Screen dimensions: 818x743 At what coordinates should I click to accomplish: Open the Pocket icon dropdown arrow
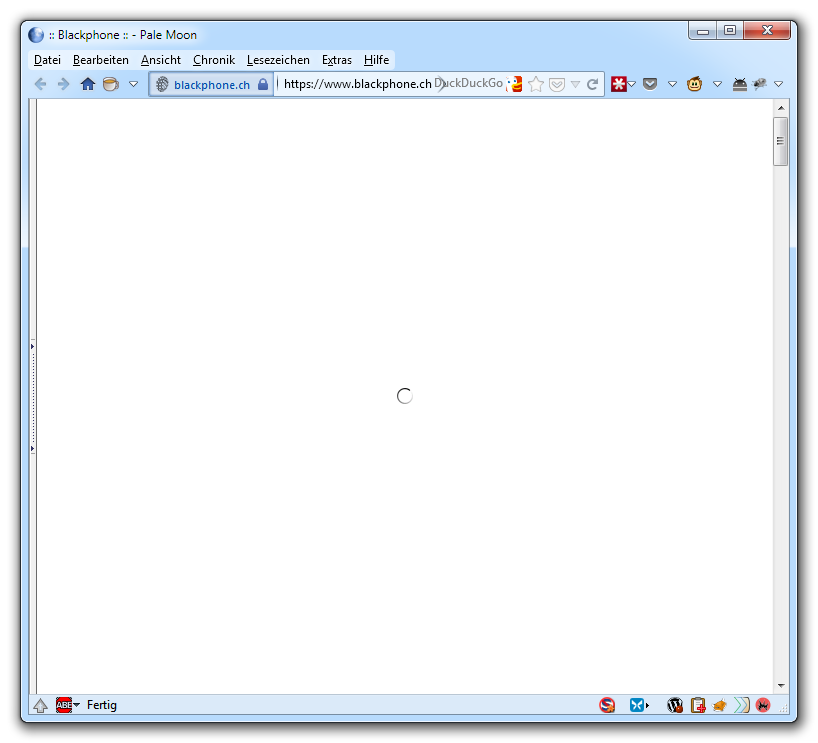[x=672, y=84]
